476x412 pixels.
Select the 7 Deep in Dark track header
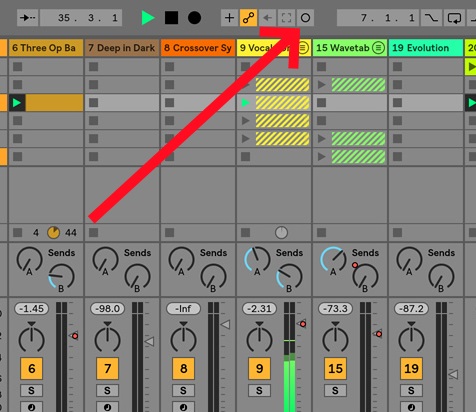[x=122, y=48]
